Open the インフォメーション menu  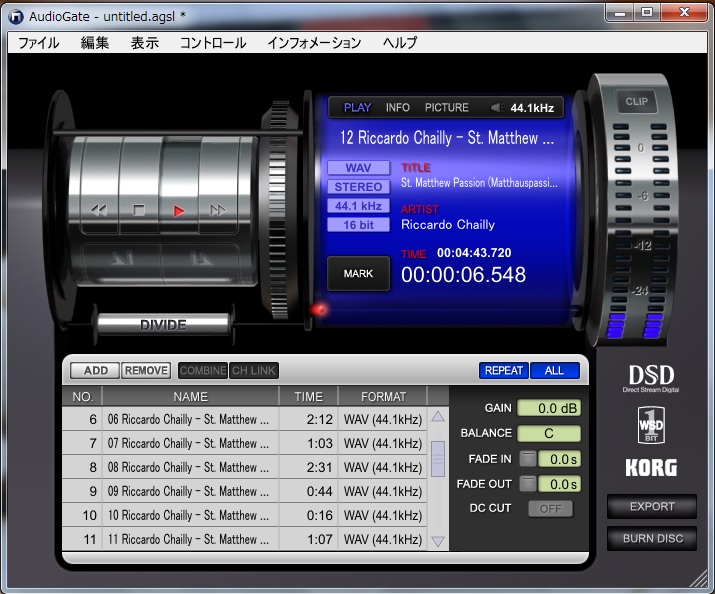coord(314,43)
